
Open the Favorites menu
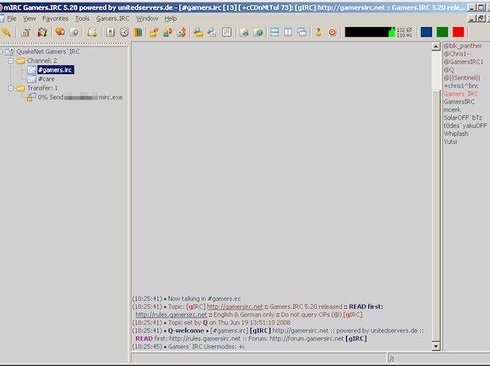(x=55, y=19)
